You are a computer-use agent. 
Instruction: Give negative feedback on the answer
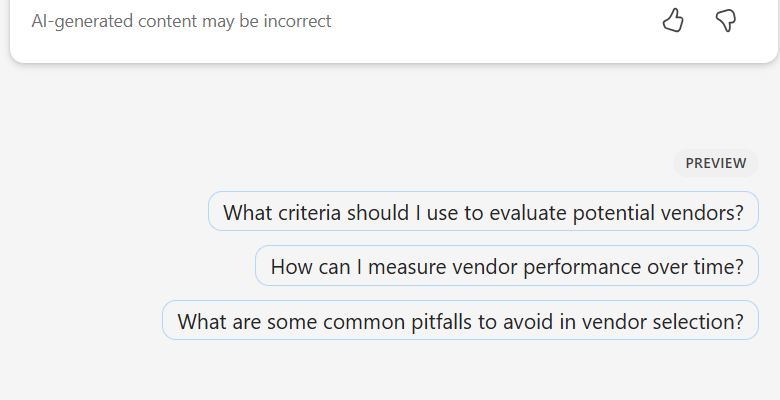726,20
